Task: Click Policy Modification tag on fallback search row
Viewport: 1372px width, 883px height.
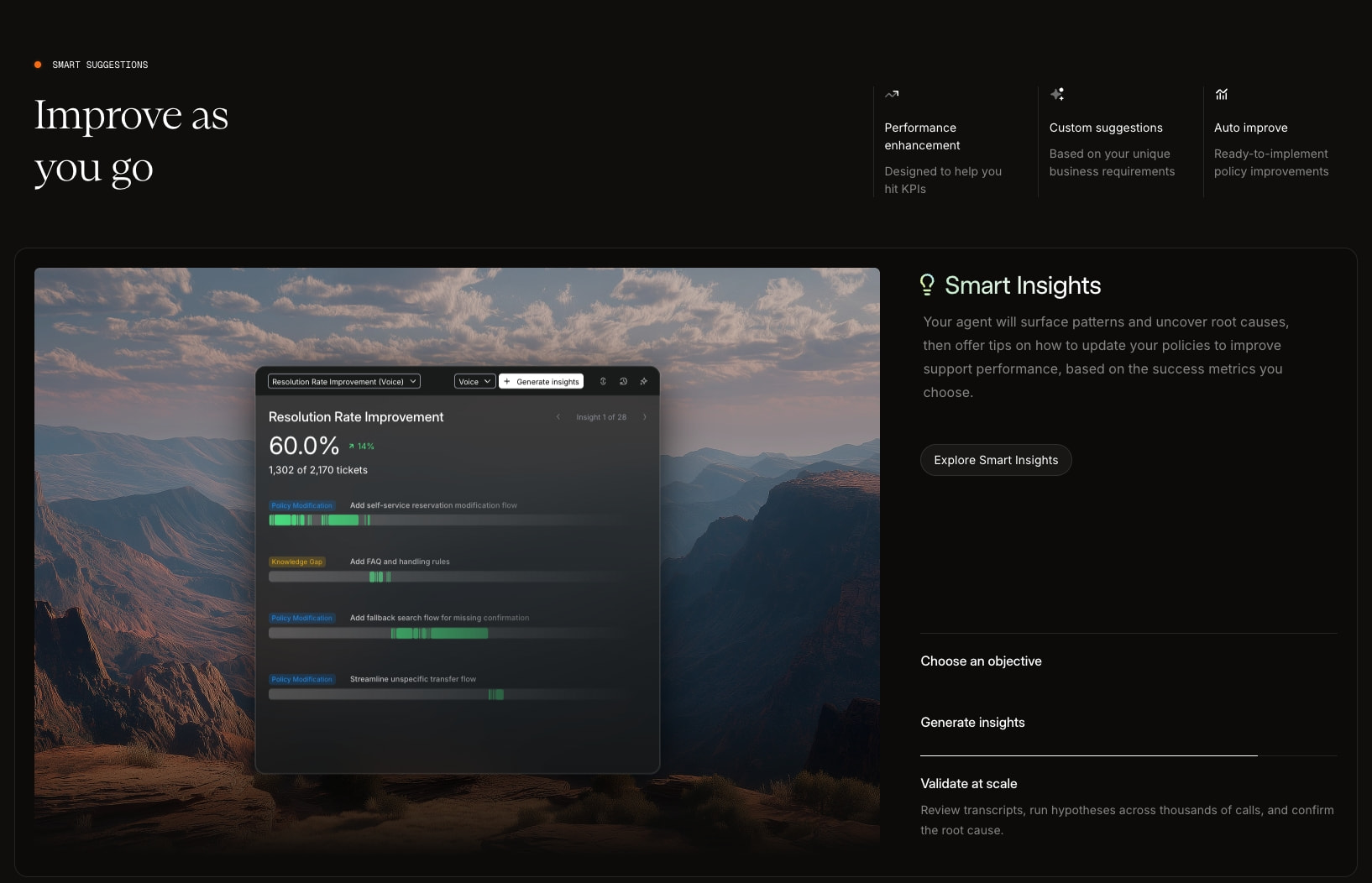Action: coord(301,618)
